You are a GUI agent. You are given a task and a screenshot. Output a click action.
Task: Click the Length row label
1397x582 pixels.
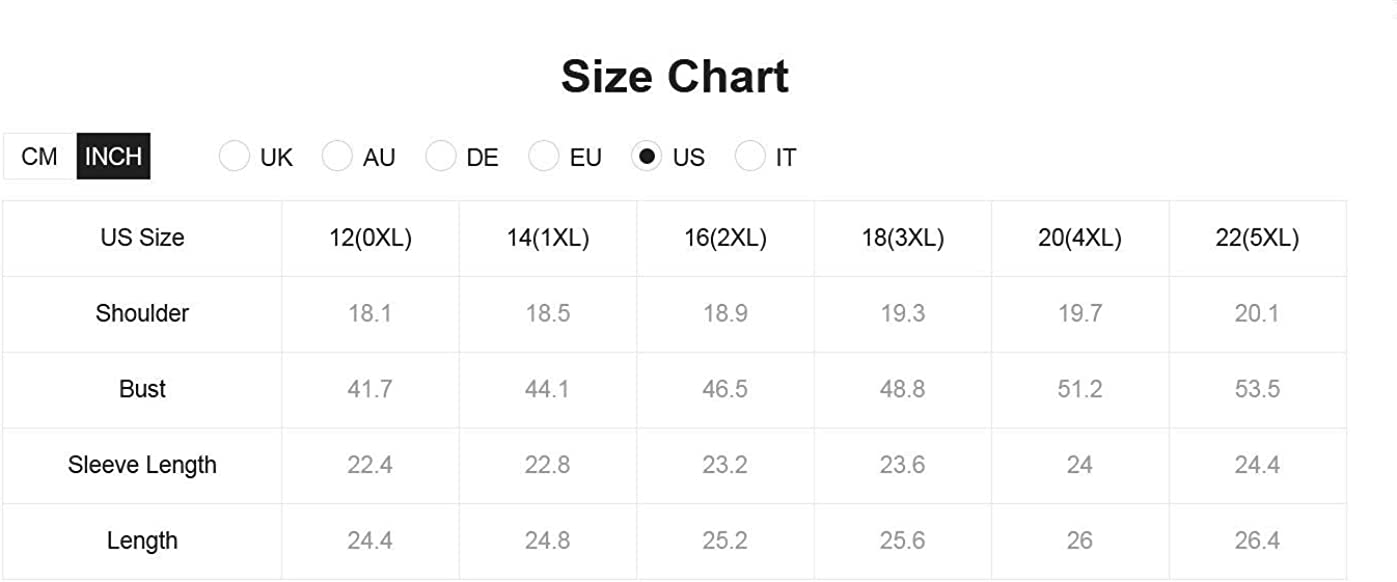142,541
